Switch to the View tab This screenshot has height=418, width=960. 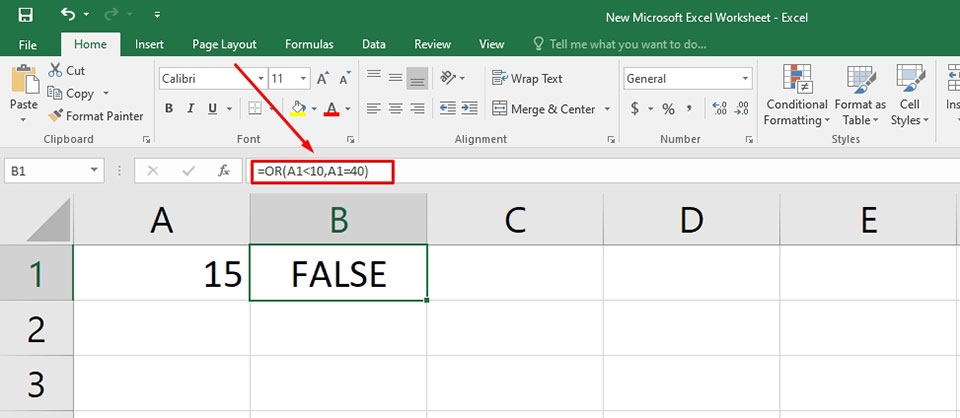point(492,44)
